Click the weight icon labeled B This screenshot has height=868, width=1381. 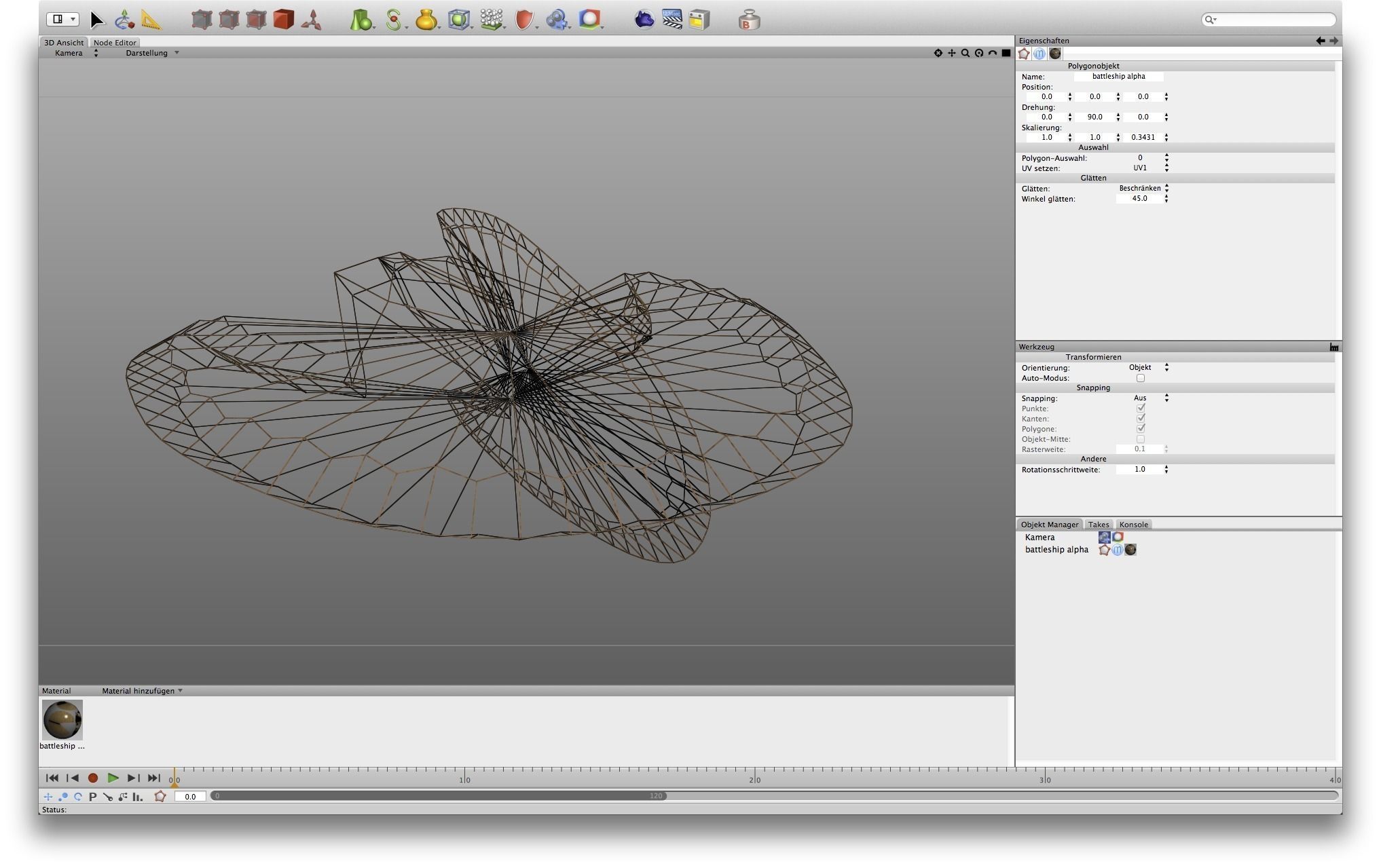coord(749,20)
